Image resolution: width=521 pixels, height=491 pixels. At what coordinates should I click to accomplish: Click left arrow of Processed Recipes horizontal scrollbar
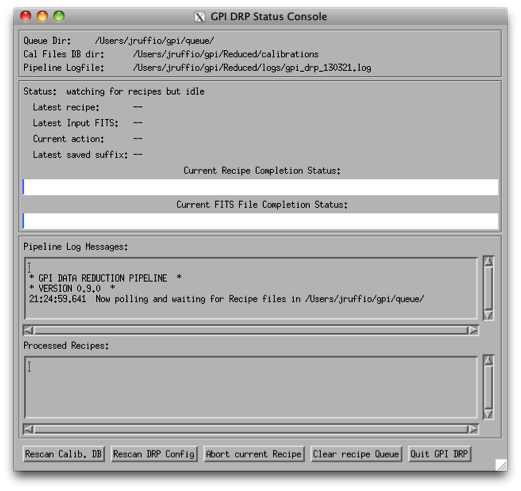point(29,429)
